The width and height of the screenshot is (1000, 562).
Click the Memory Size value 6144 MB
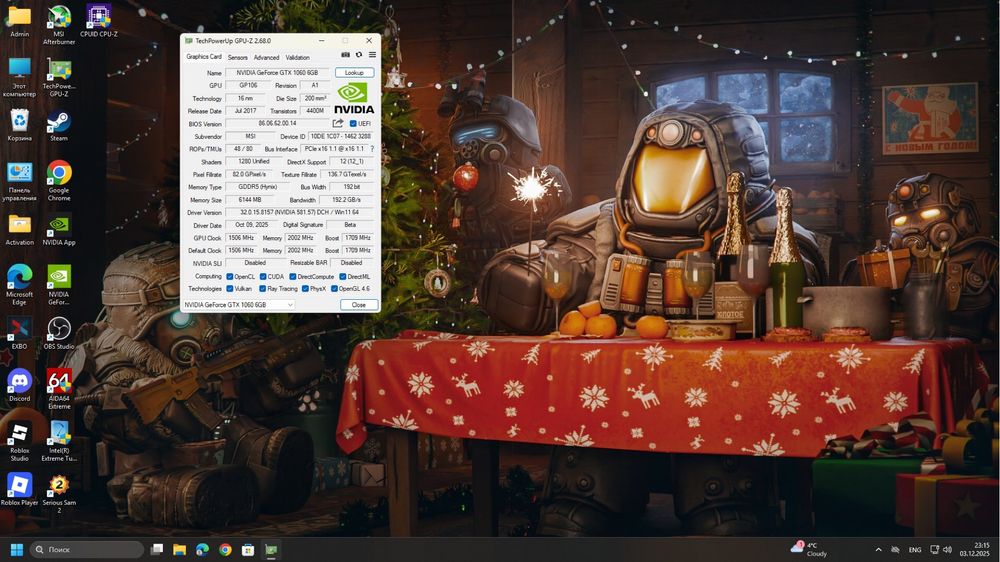pyautogui.click(x=250, y=200)
